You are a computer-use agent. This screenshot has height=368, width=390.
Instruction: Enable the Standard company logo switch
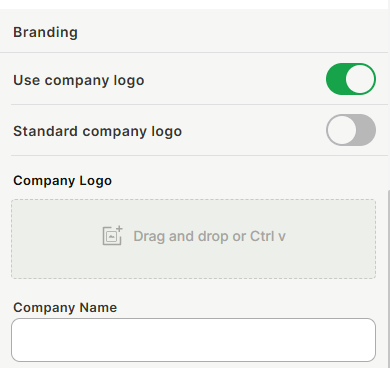[x=351, y=130]
